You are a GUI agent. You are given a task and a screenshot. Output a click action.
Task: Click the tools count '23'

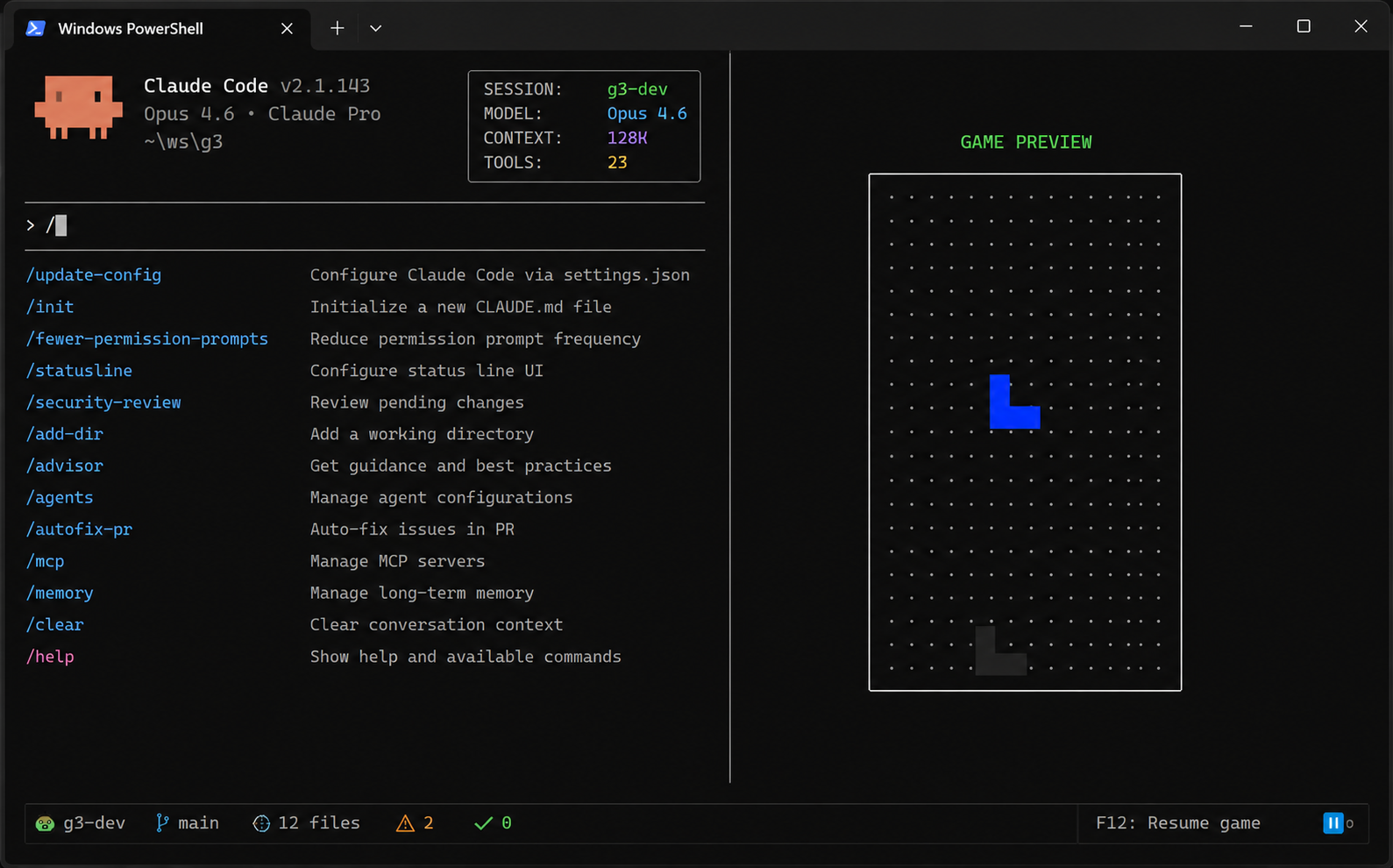(617, 163)
